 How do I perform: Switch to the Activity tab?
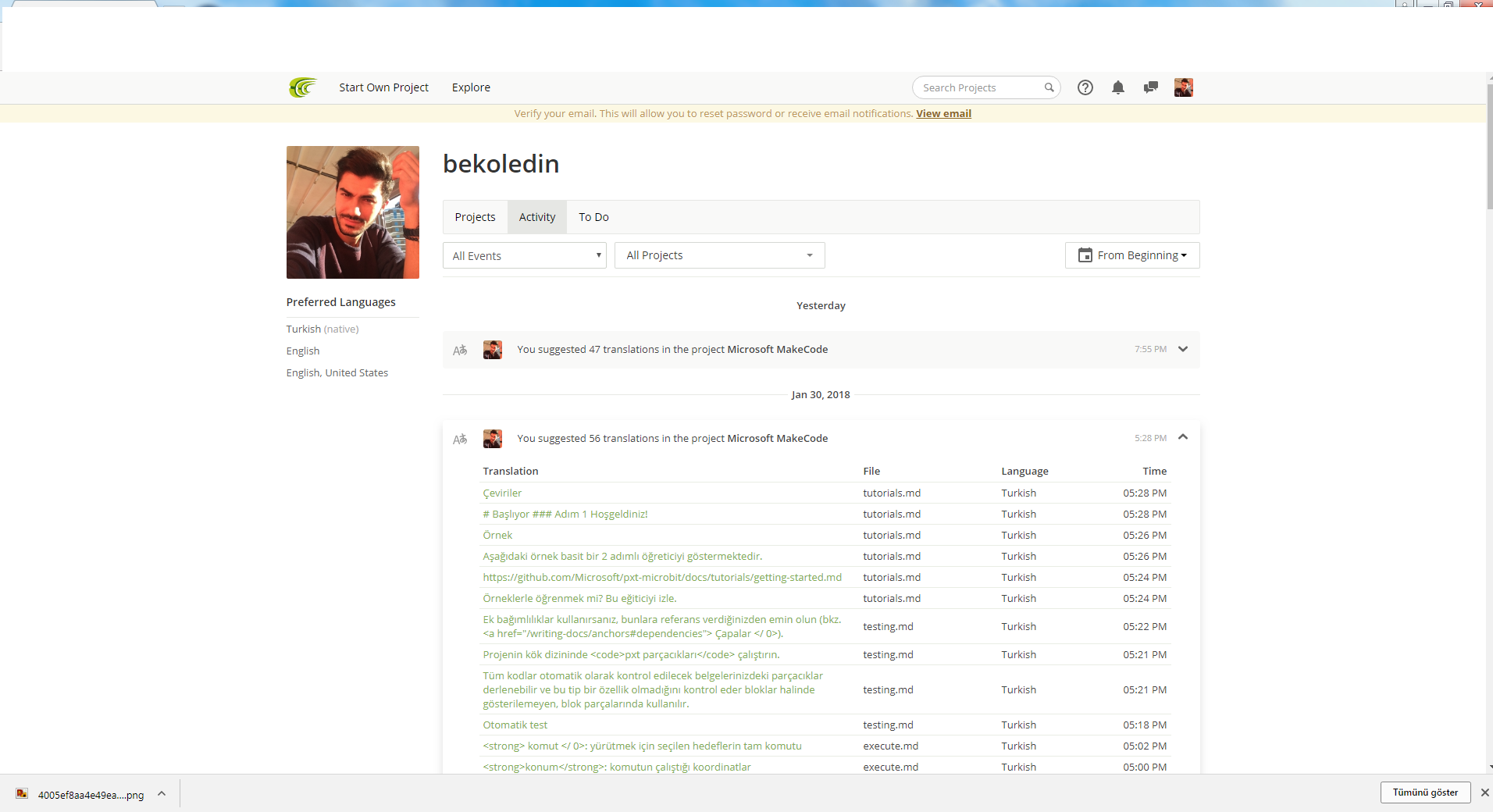point(537,217)
